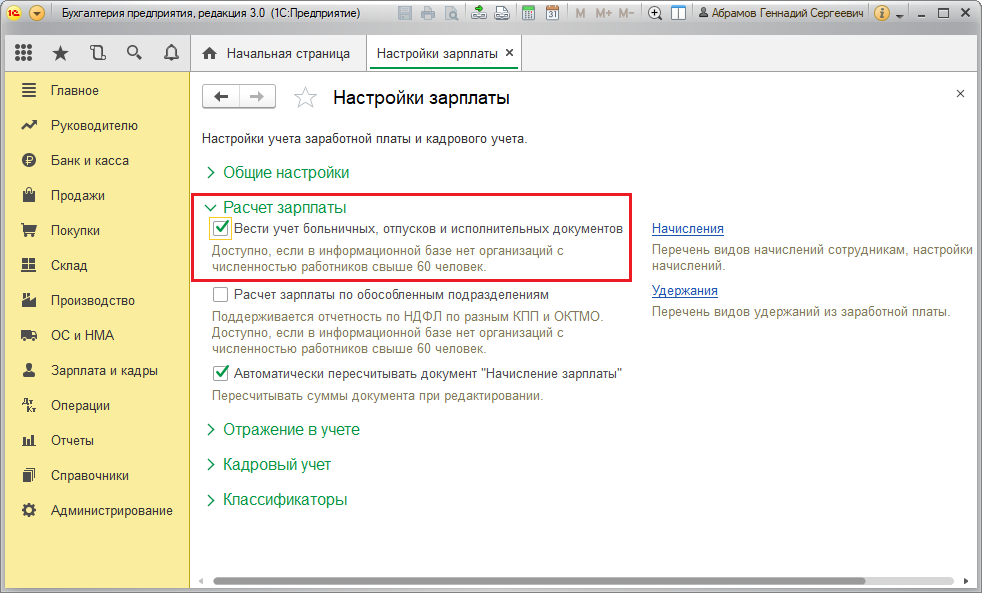Uncheck Вести учет больничных, отпусков checkbox
The height and width of the screenshot is (593, 982).
pyautogui.click(x=220, y=229)
